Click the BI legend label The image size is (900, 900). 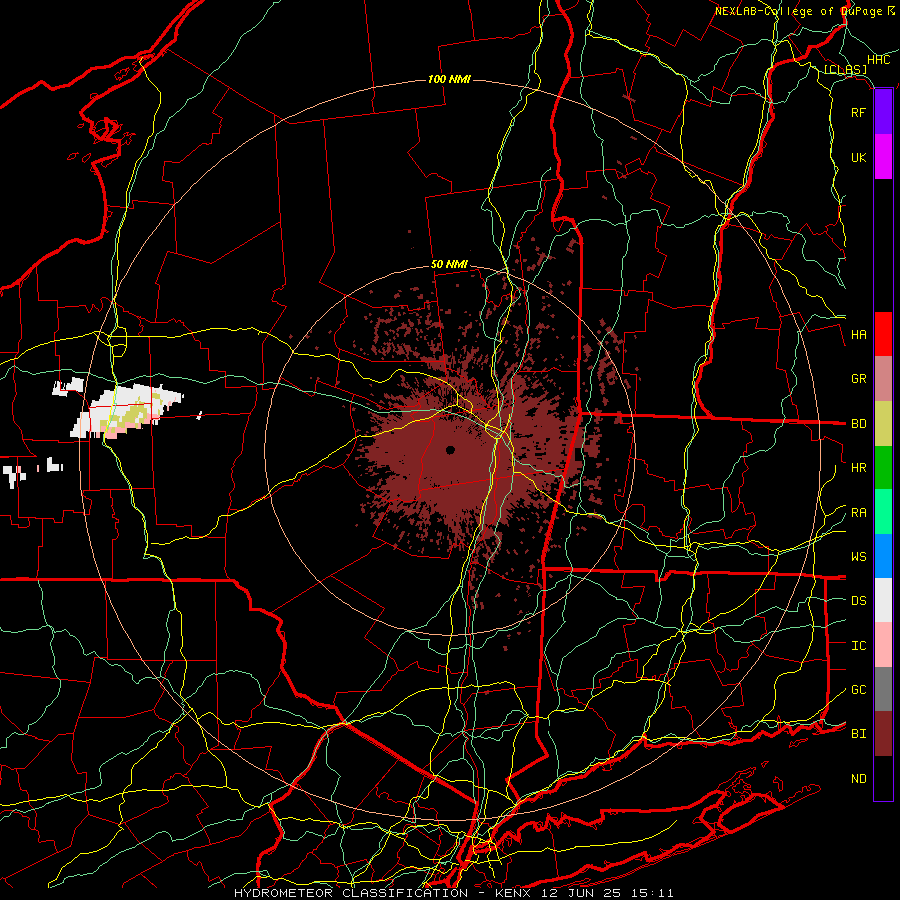pyautogui.click(x=858, y=734)
